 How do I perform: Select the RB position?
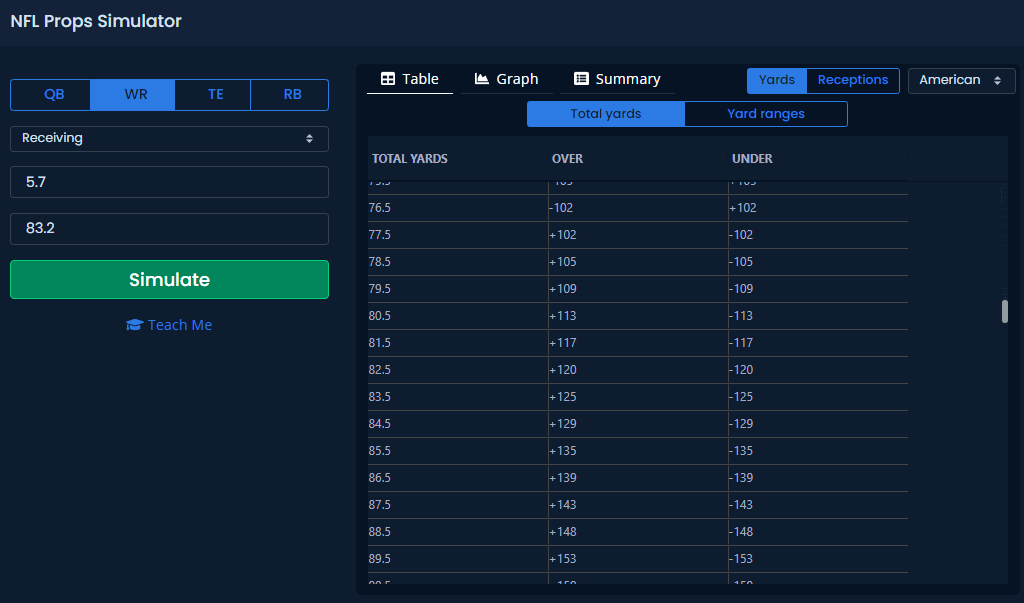(x=290, y=95)
